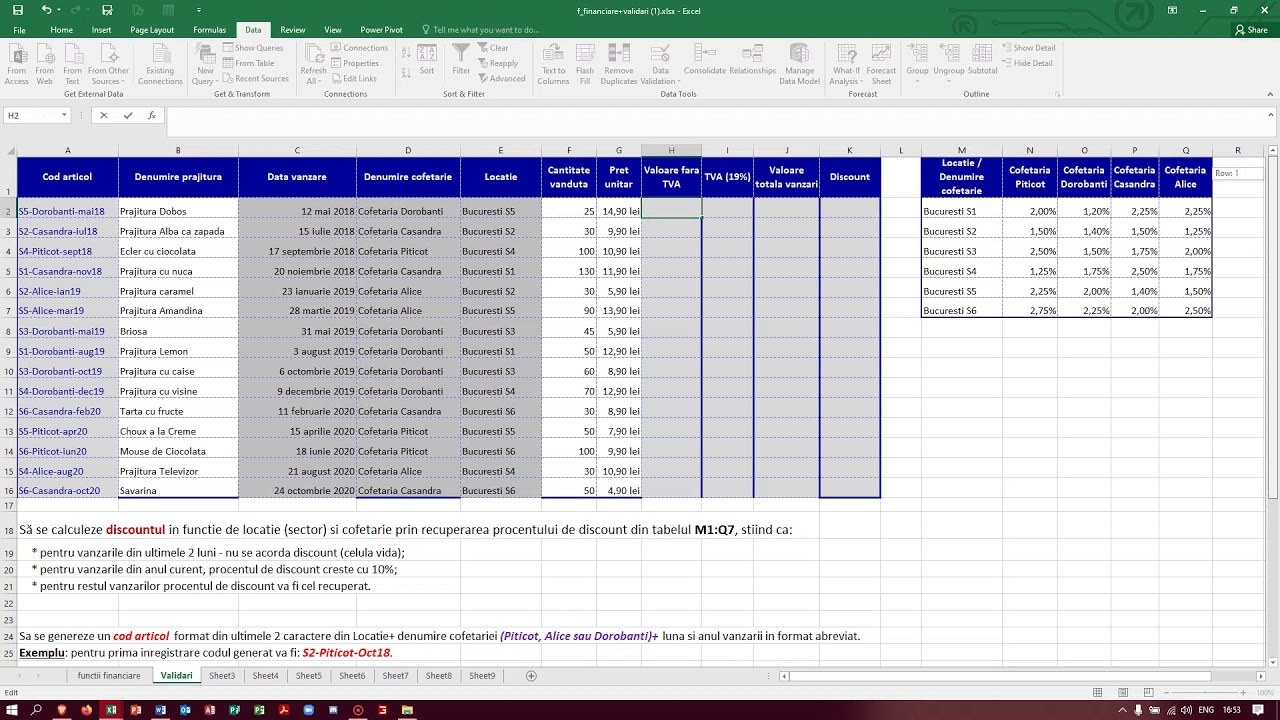This screenshot has height=720, width=1280.
Task: Open the Name Box dropdown arrow
Action: [x=64, y=116]
